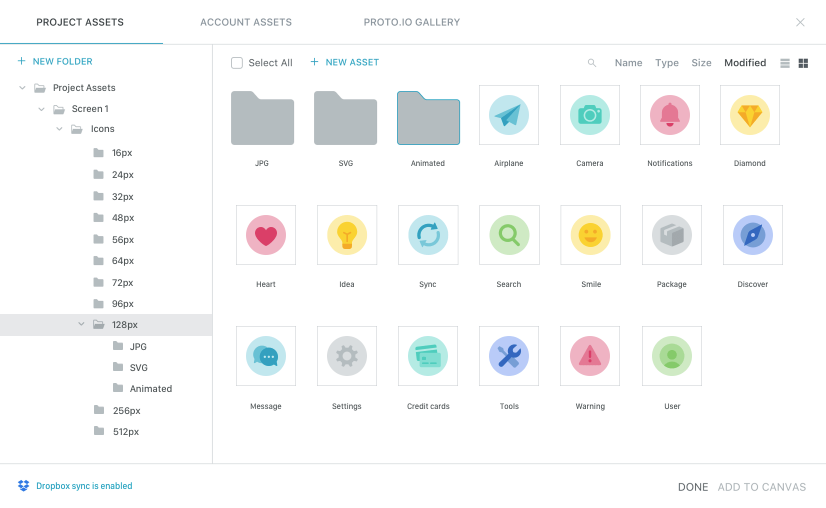This screenshot has height=508, width=826.
Task: Open the Dropbox sync is enabled link
Action: (x=84, y=486)
